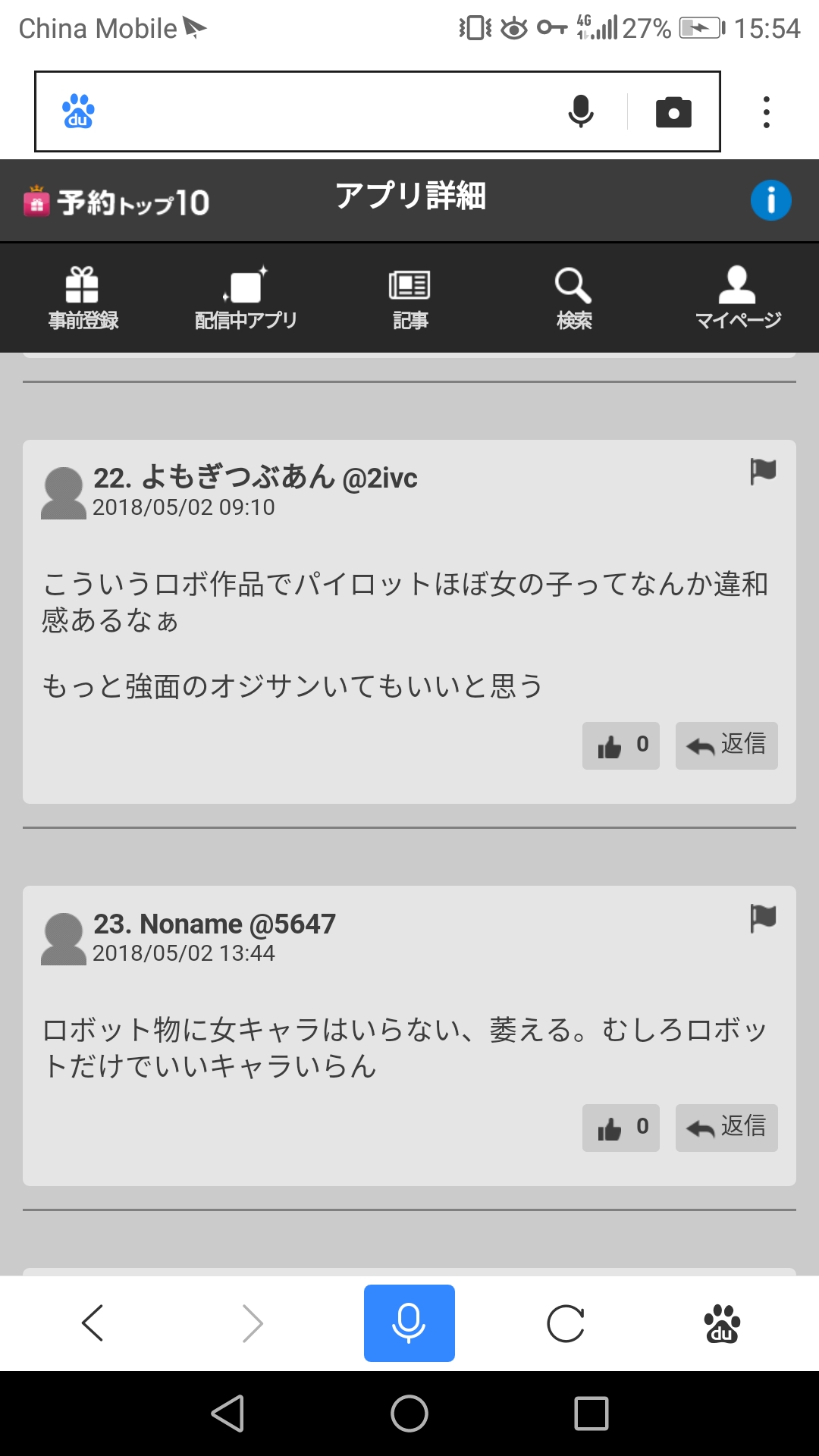Like comment 23 by Noname

click(x=621, y=1128)
